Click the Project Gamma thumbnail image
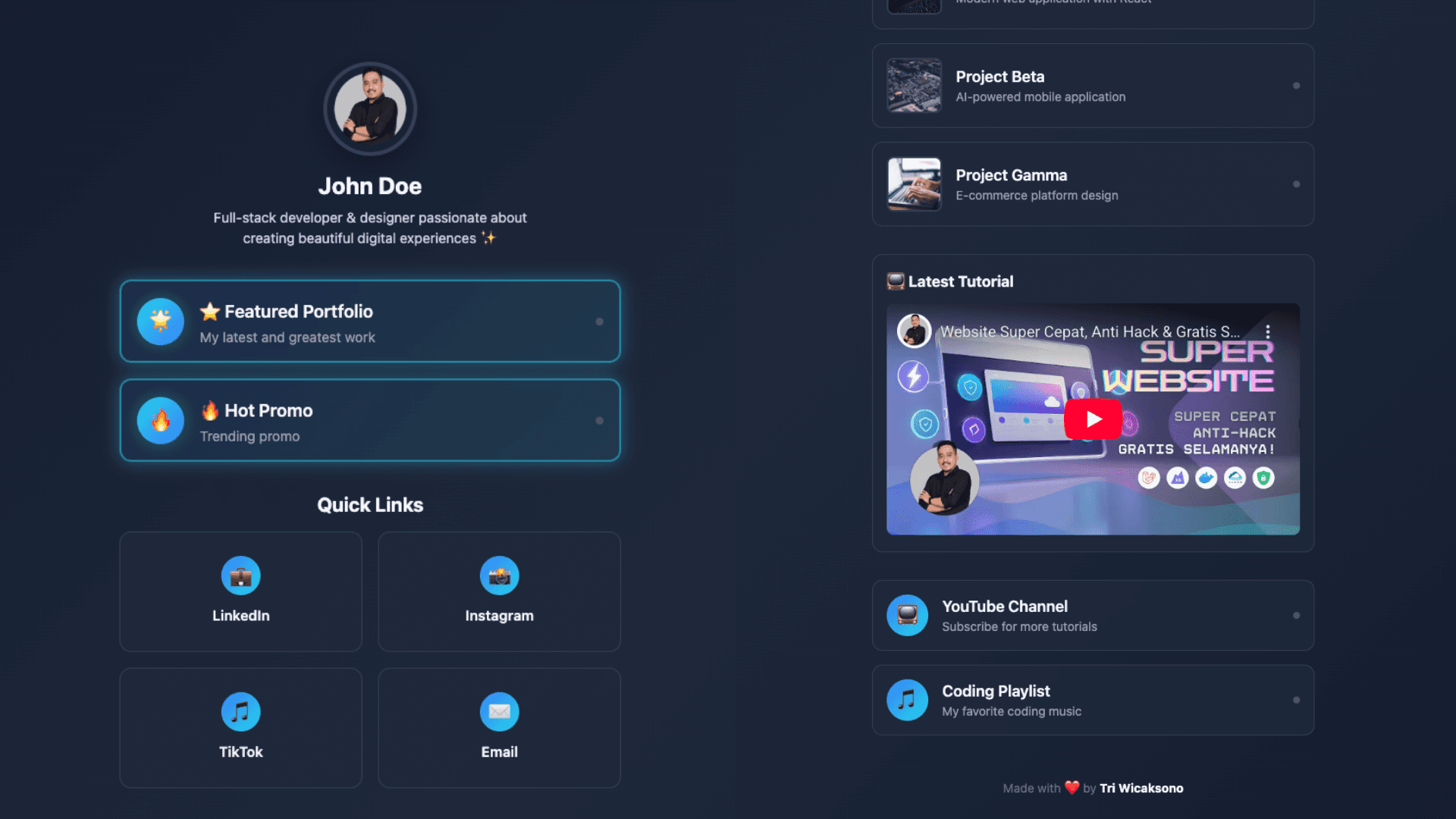Screen dimensions: 1456x819 click(x=915, y=184)
